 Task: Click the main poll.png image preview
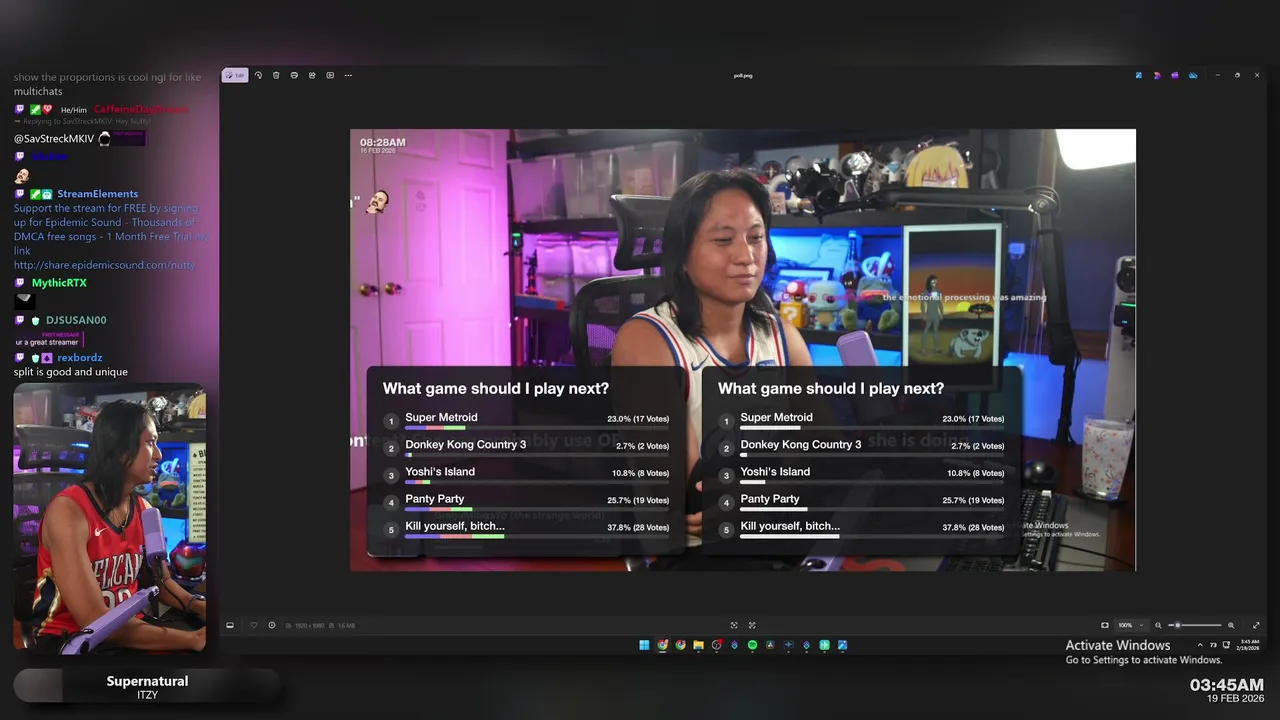[743, 350]
